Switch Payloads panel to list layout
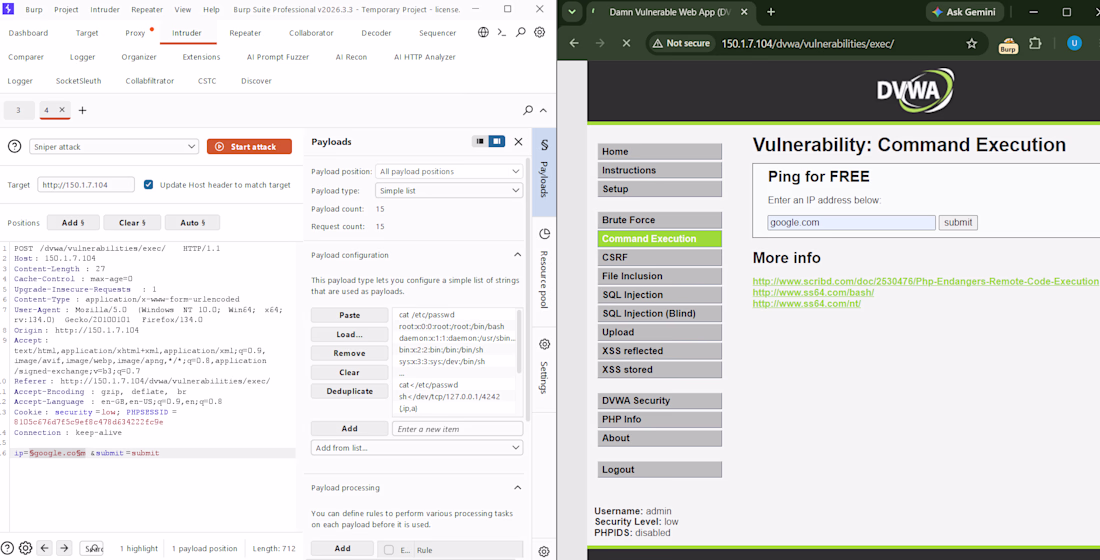 pyautogui.click(x=480, y=141)
